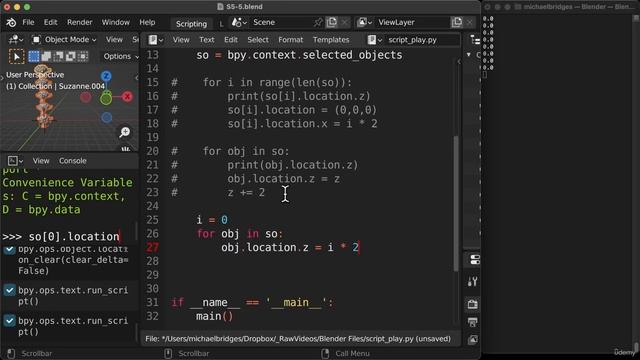Open the view layer browse dropdown

click(x=364, y=22)
